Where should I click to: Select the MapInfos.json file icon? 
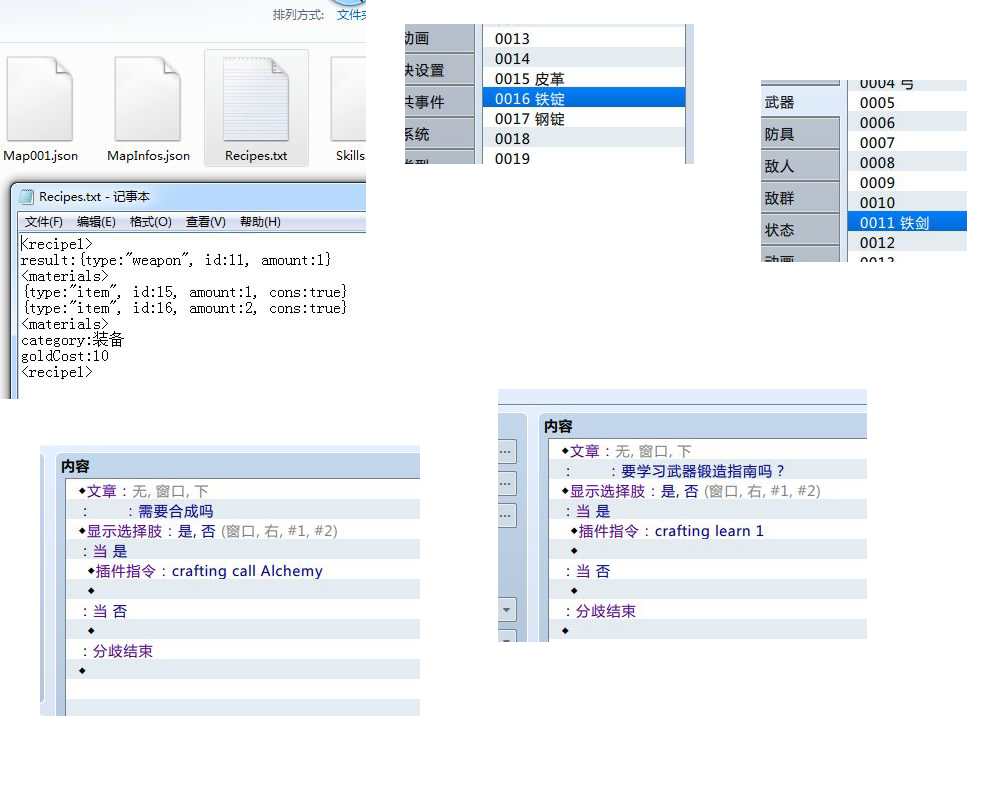pos(148,100)
